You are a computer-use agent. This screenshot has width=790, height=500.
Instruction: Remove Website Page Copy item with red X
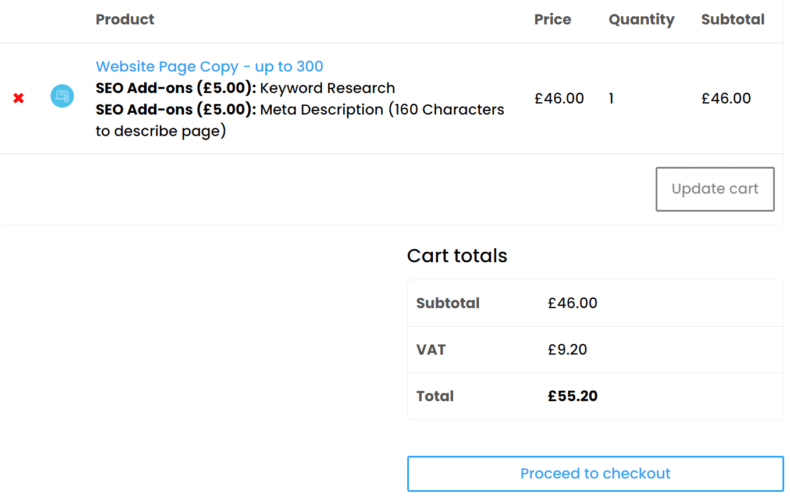[18, 98]
